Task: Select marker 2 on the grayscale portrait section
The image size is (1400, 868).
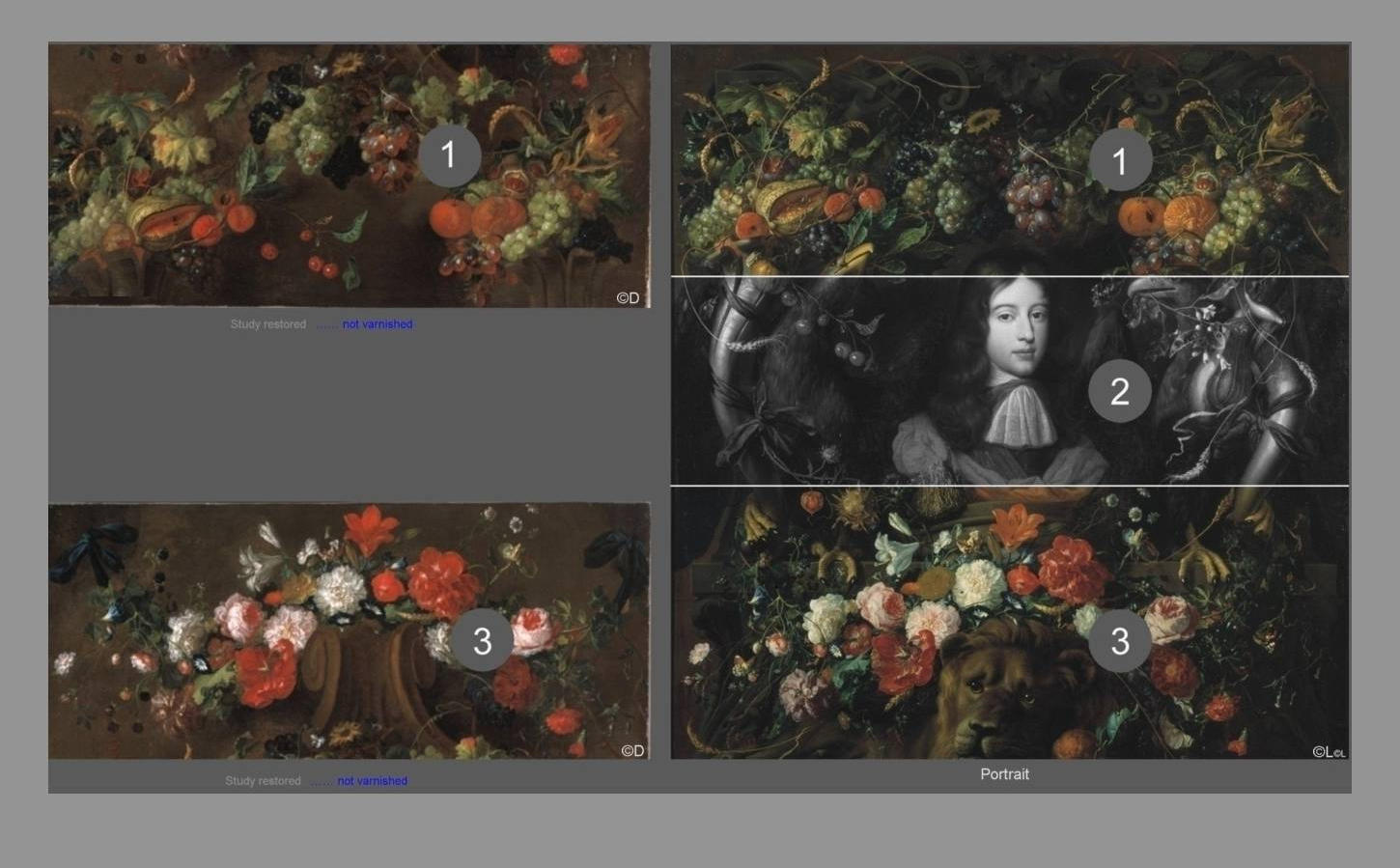Action: [x=1119, y=391]
